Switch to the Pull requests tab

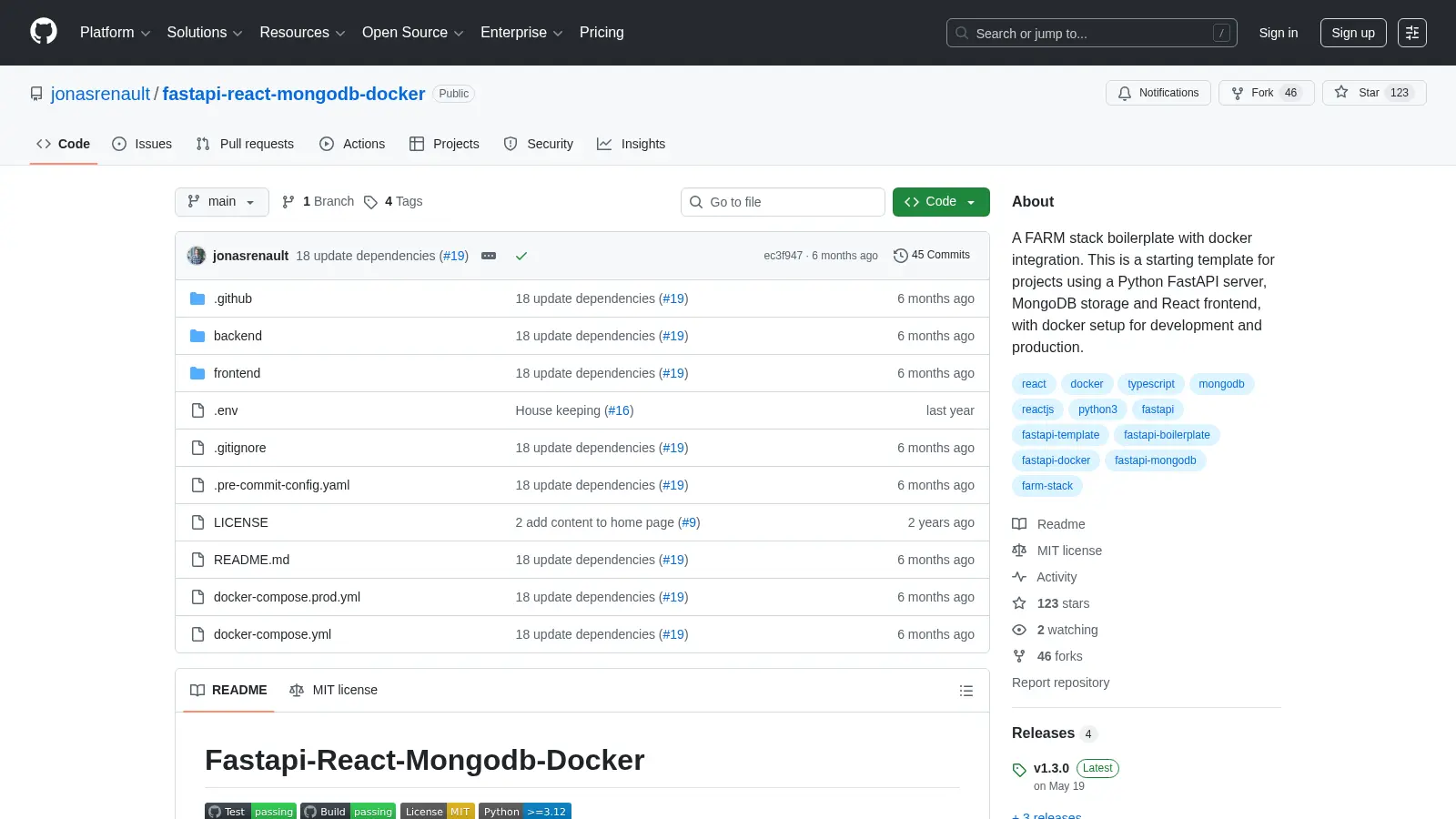click(245, 144)
